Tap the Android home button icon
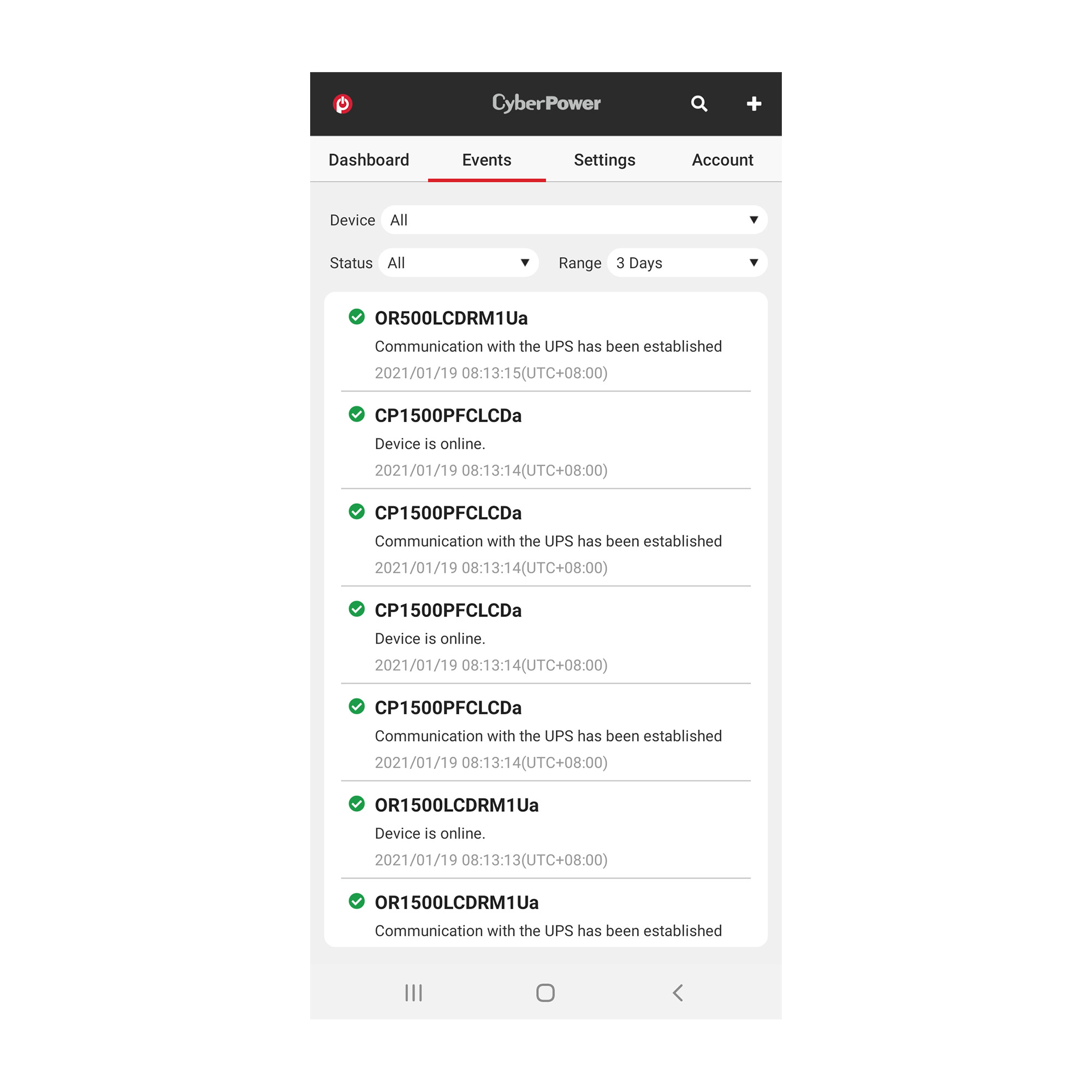The height and width of the screenshot is (1092, 1092). point(545,993)
